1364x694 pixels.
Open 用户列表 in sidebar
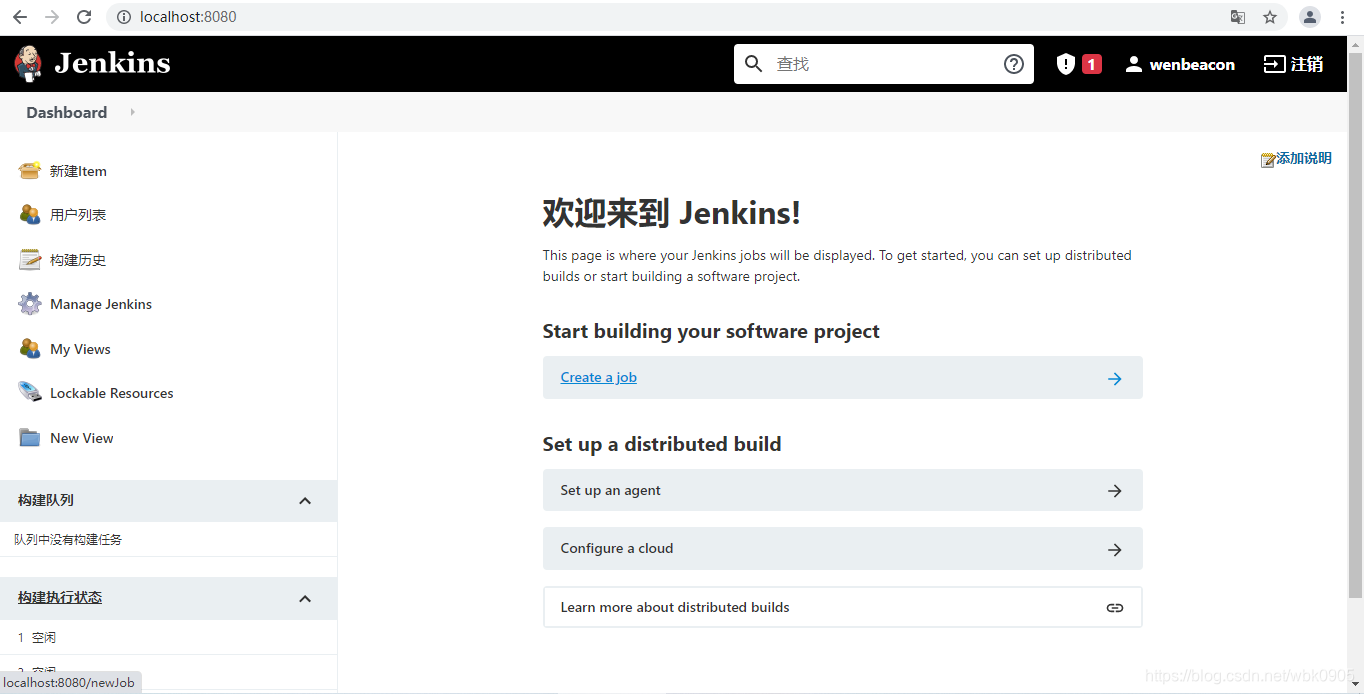pyautogui.click(x=78, y=215)
